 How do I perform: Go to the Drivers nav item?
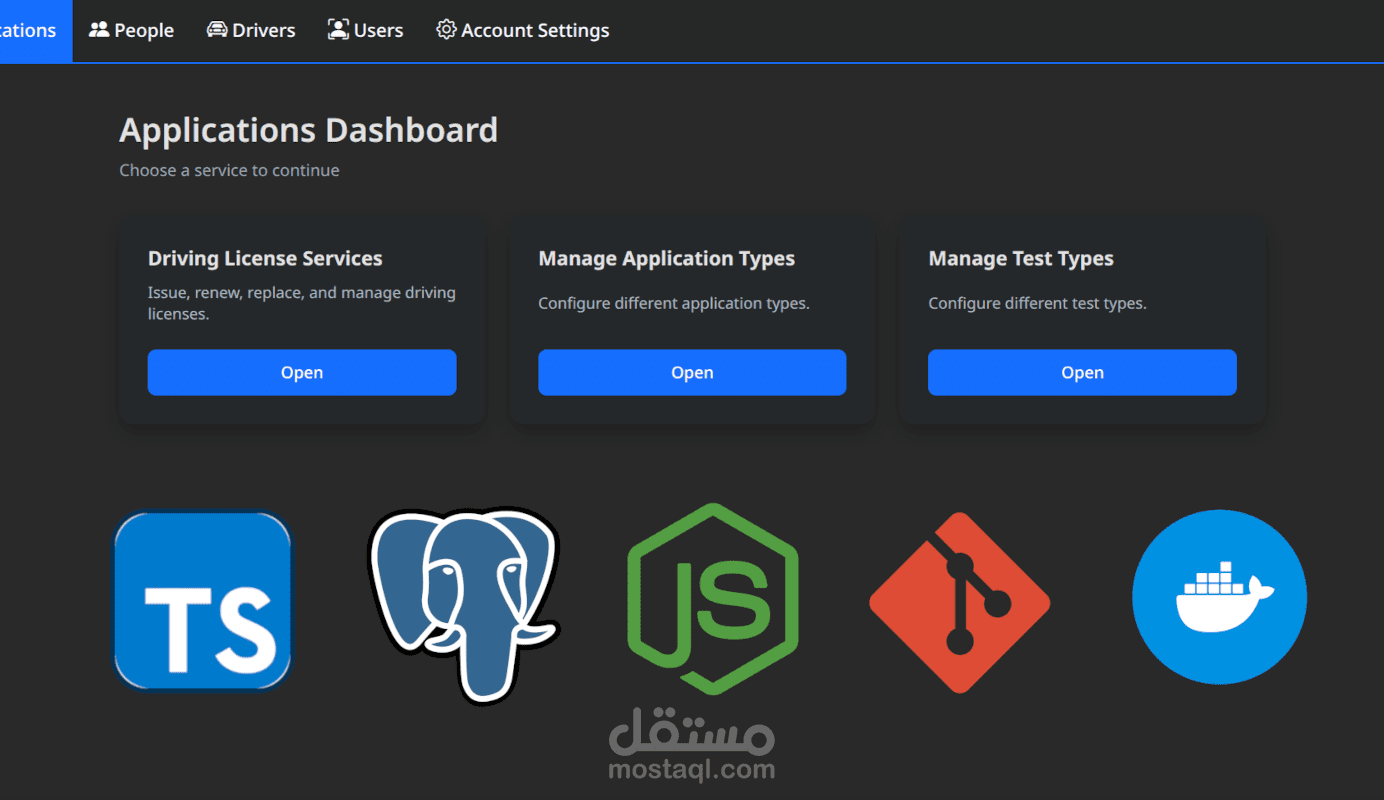coord(251,30)
